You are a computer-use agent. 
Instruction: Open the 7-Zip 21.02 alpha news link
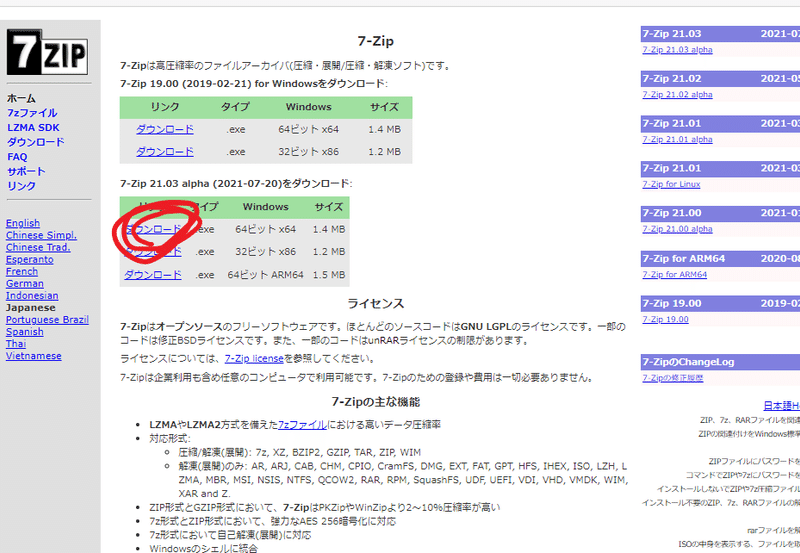tap(677, 94)
